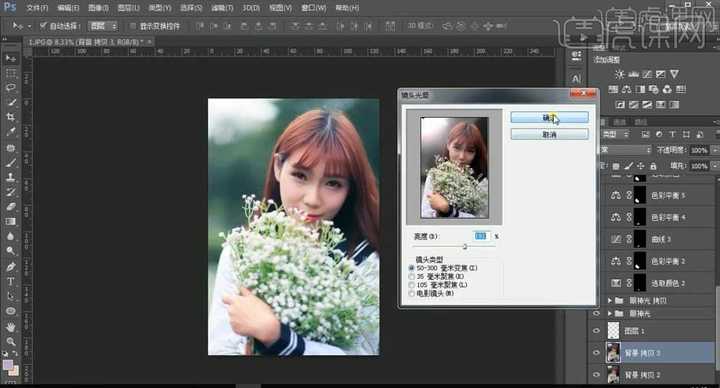
Task: Expand the 眼神光 拷贝 layer group
Action: 610,300
